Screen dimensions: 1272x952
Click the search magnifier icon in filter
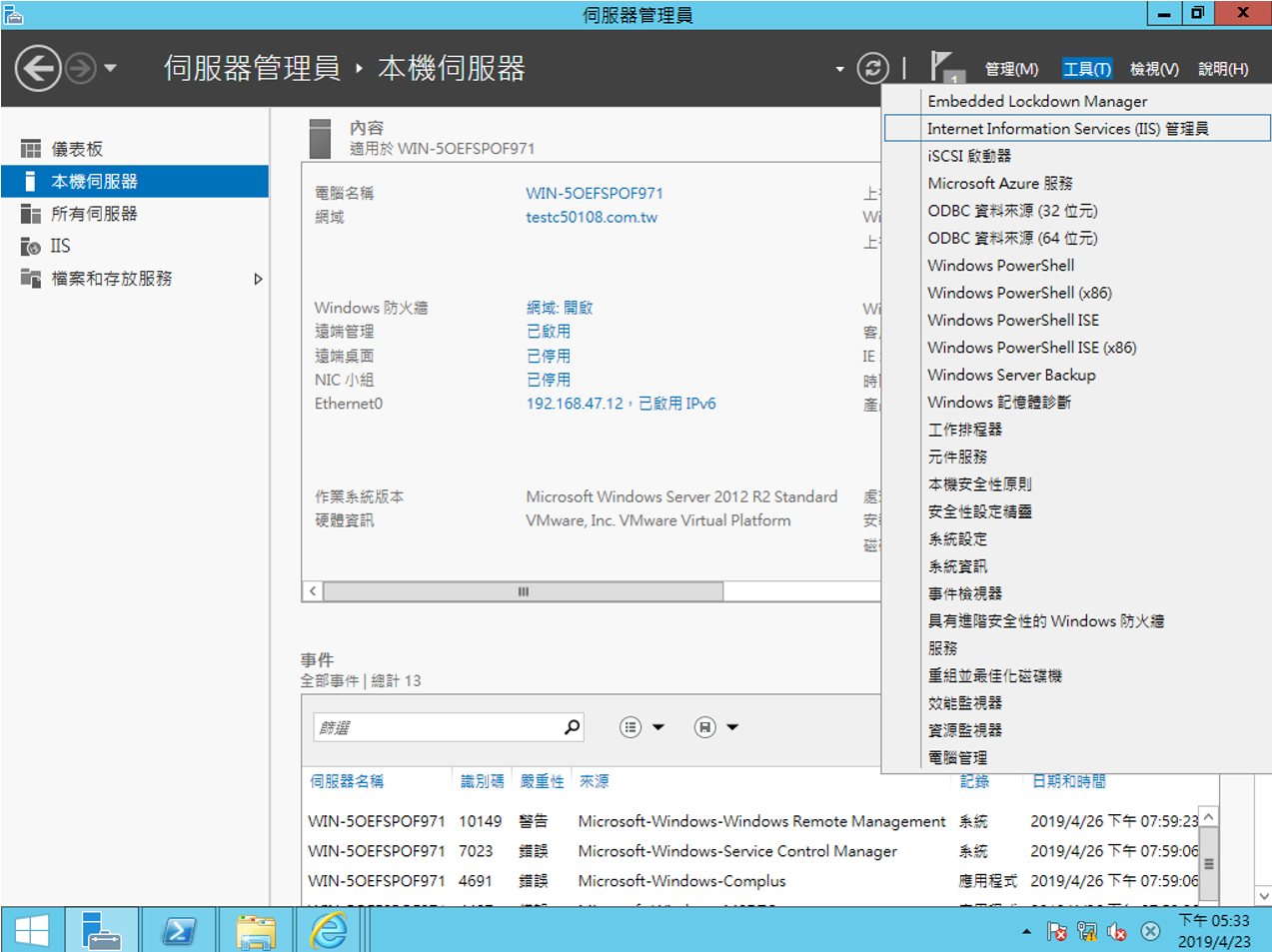(572, 727)
